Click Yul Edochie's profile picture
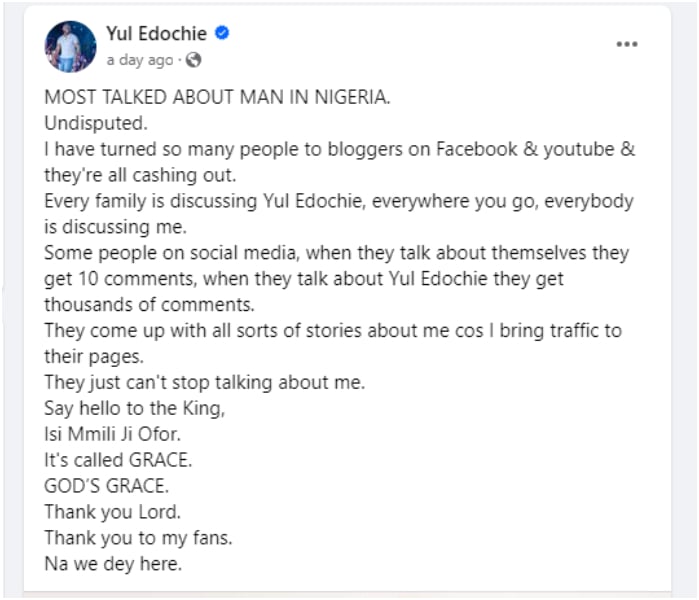 pyautogui.click(x=70, y=46)
